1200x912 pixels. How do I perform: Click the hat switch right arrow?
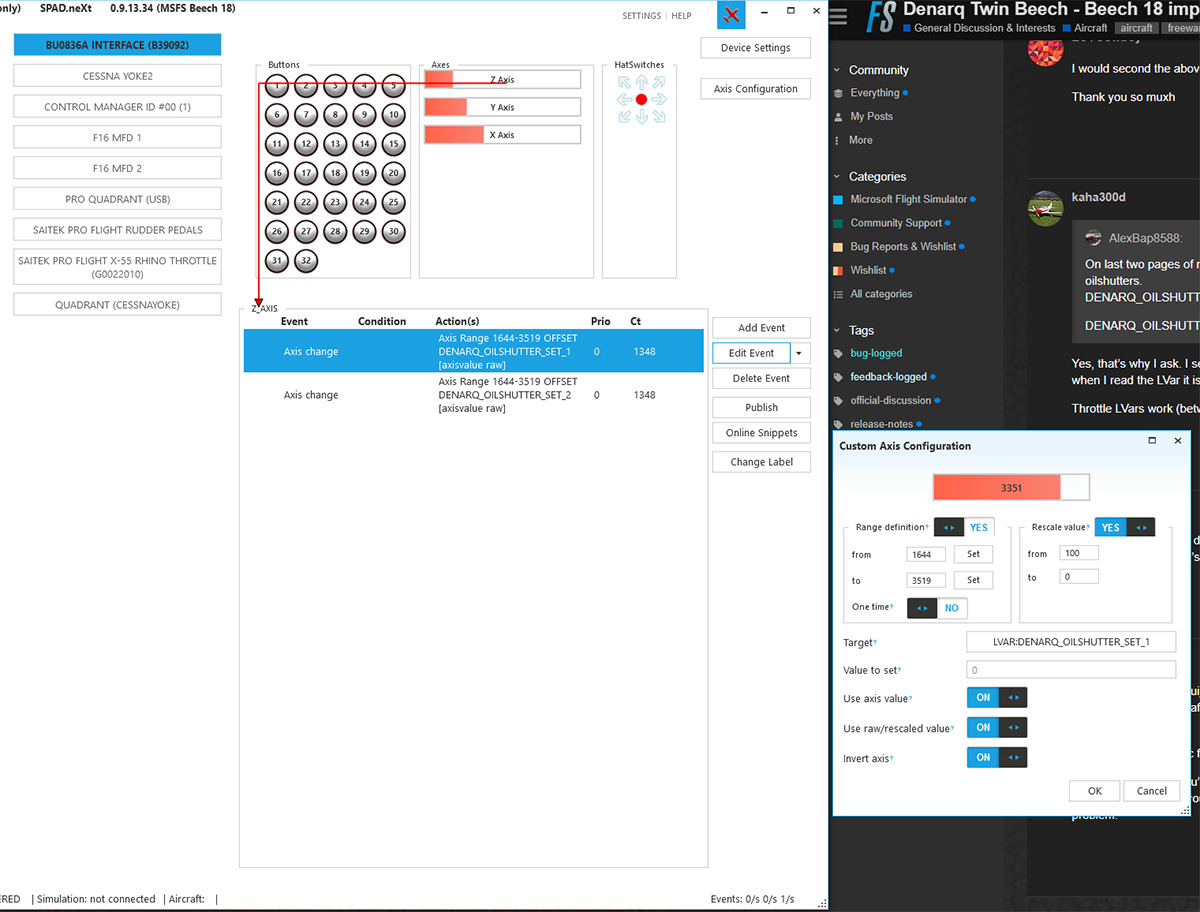(x=659, y=100)
